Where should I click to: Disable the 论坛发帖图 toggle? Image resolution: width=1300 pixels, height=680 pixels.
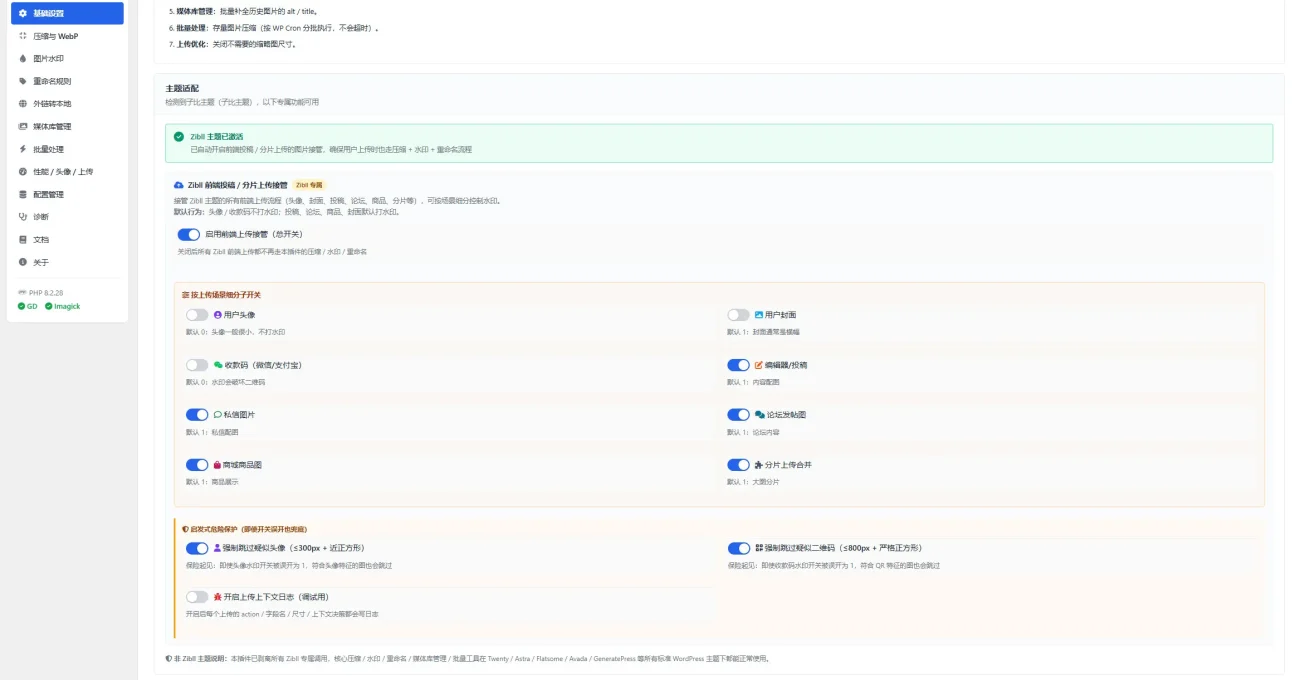tap(738, 415)
